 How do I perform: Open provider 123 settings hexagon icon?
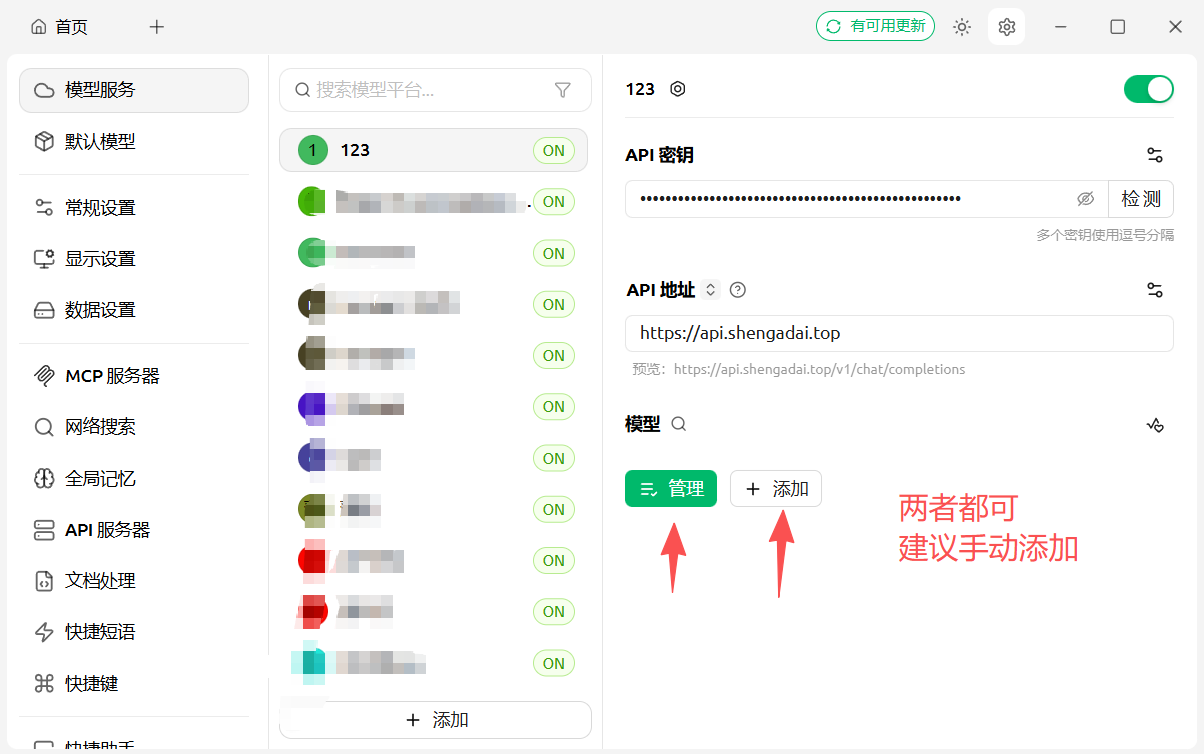coord(678,89)
